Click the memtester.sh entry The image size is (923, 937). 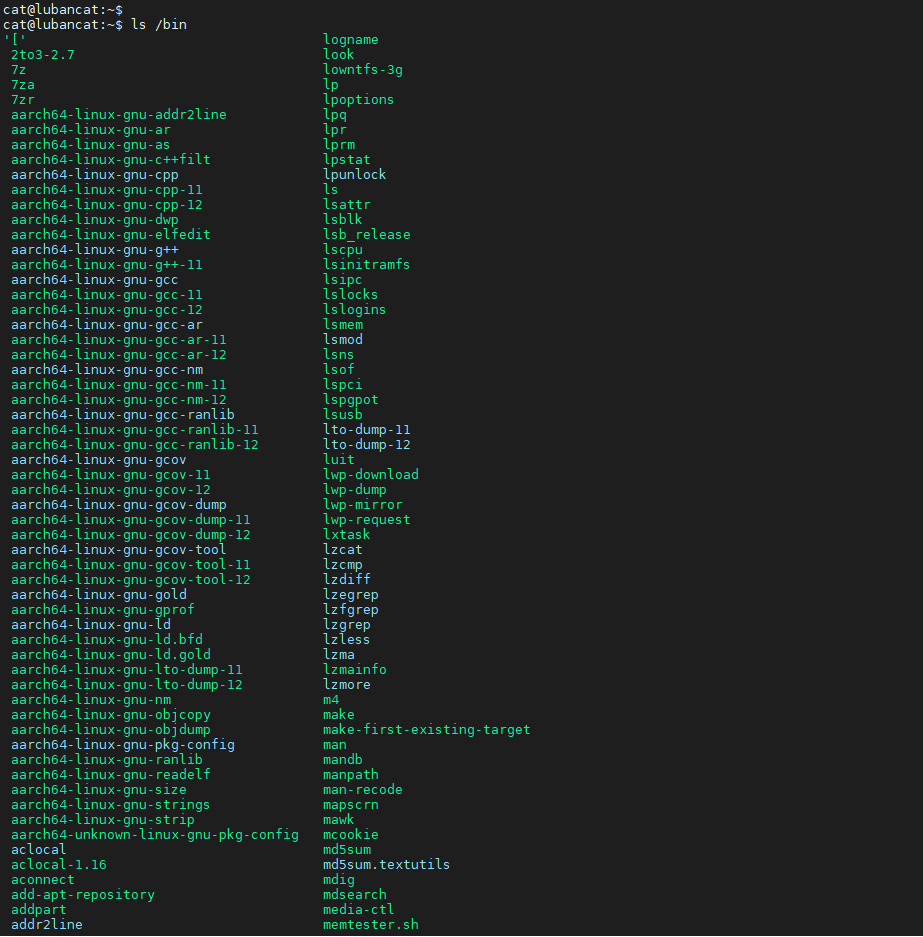[371, 924]
